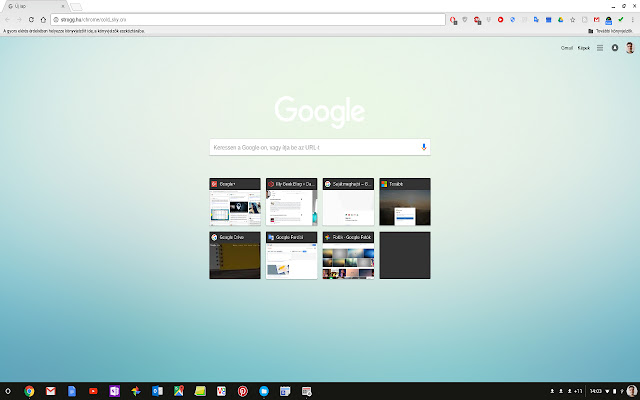This screenshot has width=640, height=400.
Task: Open the További könyvjelzők bookmarks folder
Action: click(610, 31)
